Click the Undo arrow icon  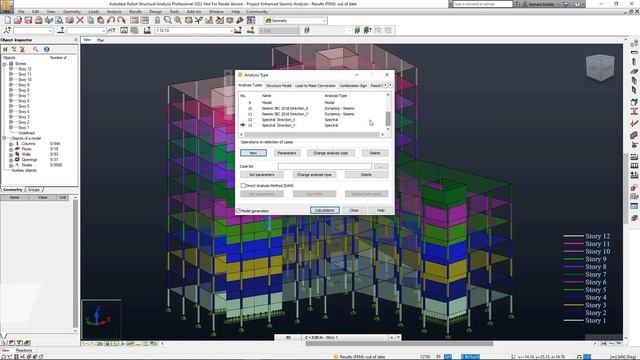[x=111, y=20]
